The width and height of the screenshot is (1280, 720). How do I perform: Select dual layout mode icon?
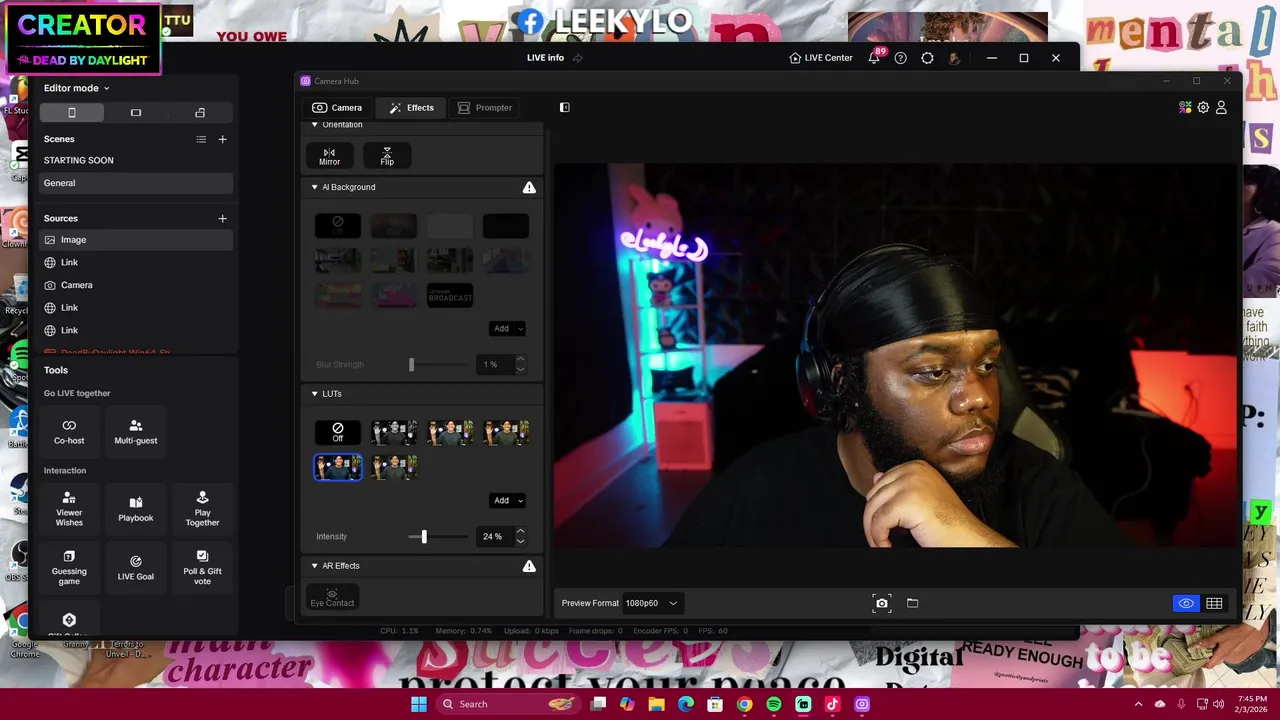pyautogui.click(x=200, y=113)
